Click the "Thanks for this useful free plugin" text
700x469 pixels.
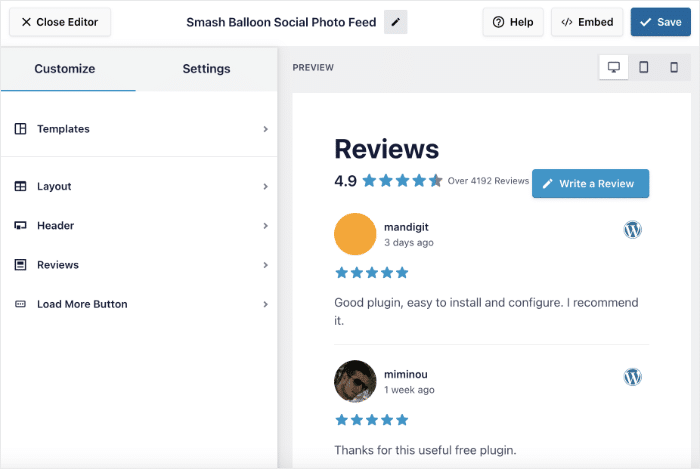tap(425, 450)
